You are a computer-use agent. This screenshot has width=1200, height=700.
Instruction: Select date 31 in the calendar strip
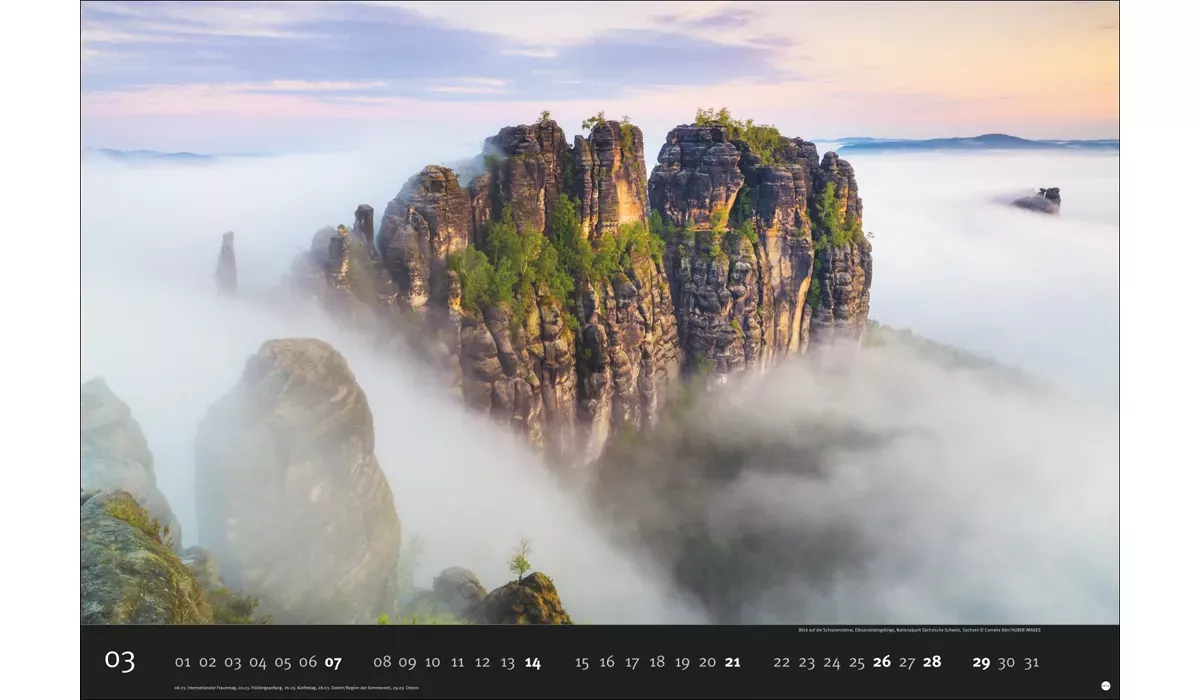[1032, 662]
